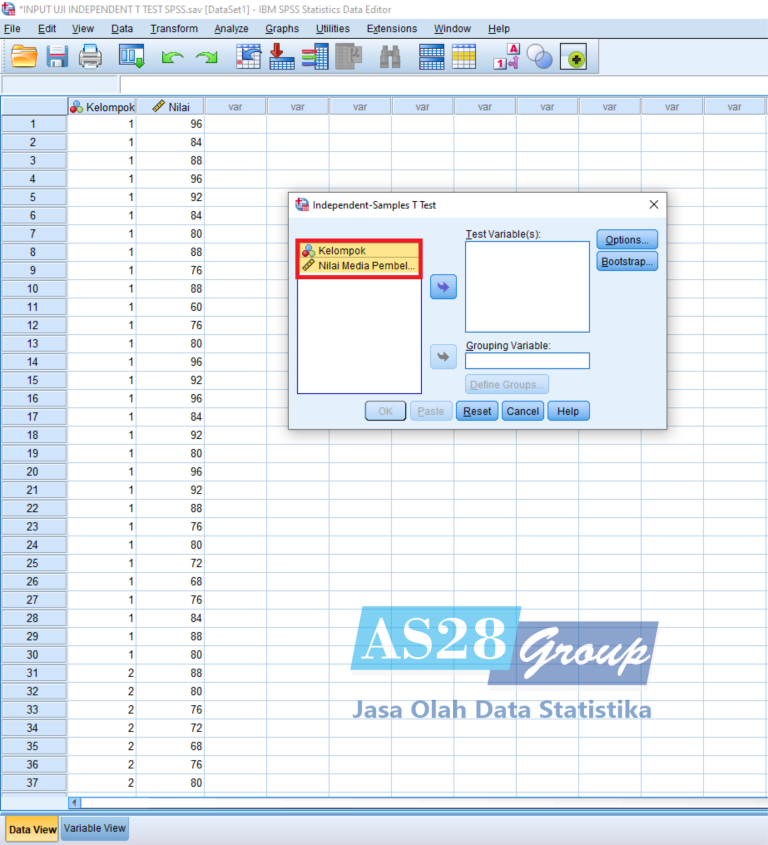Screen dimensions: 768x845
Task: Switch to the Variable View tab
Action: pyautogui.click(x=94, y=828)
